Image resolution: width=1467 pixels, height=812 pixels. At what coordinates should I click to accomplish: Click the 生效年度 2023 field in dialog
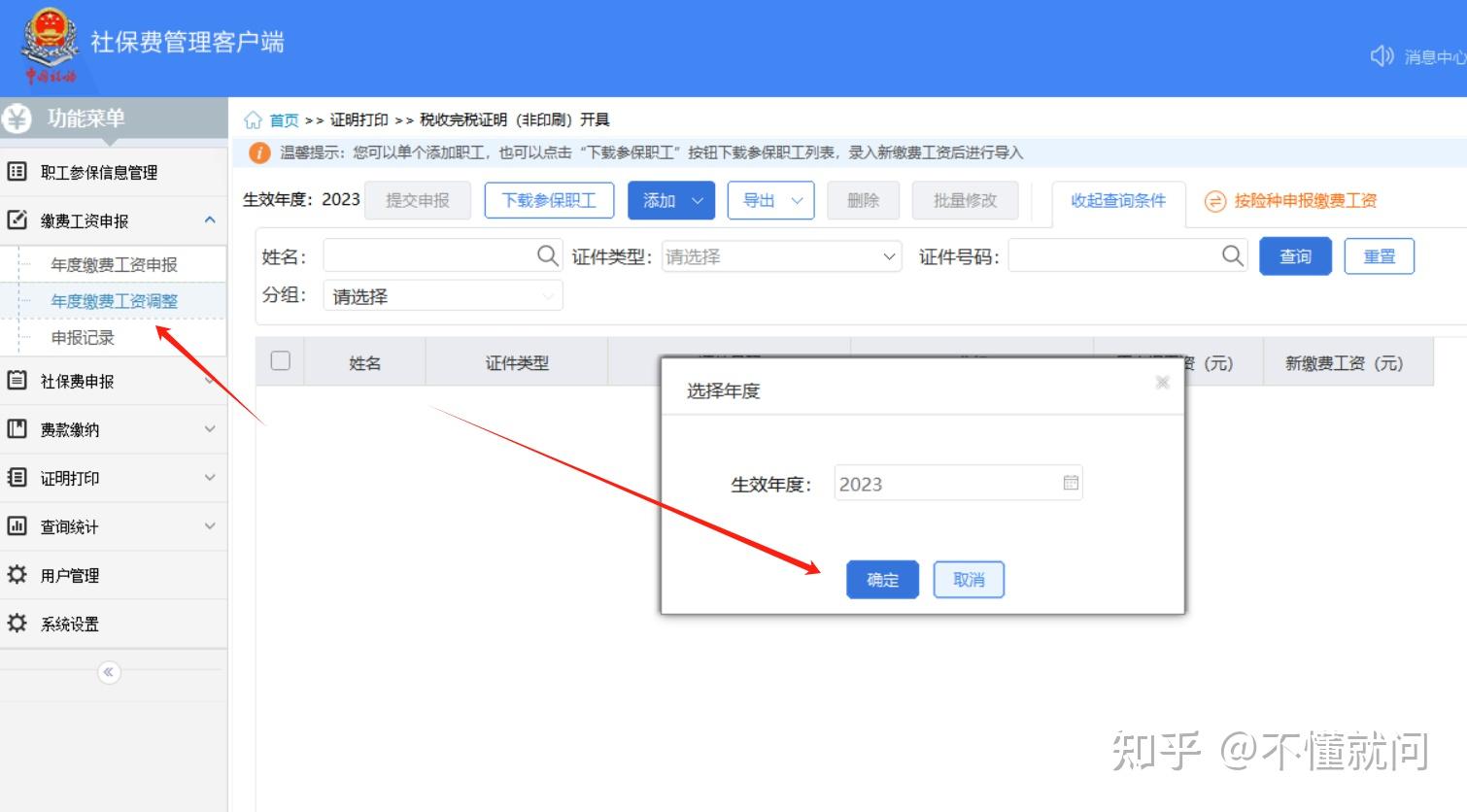[958, 483]
